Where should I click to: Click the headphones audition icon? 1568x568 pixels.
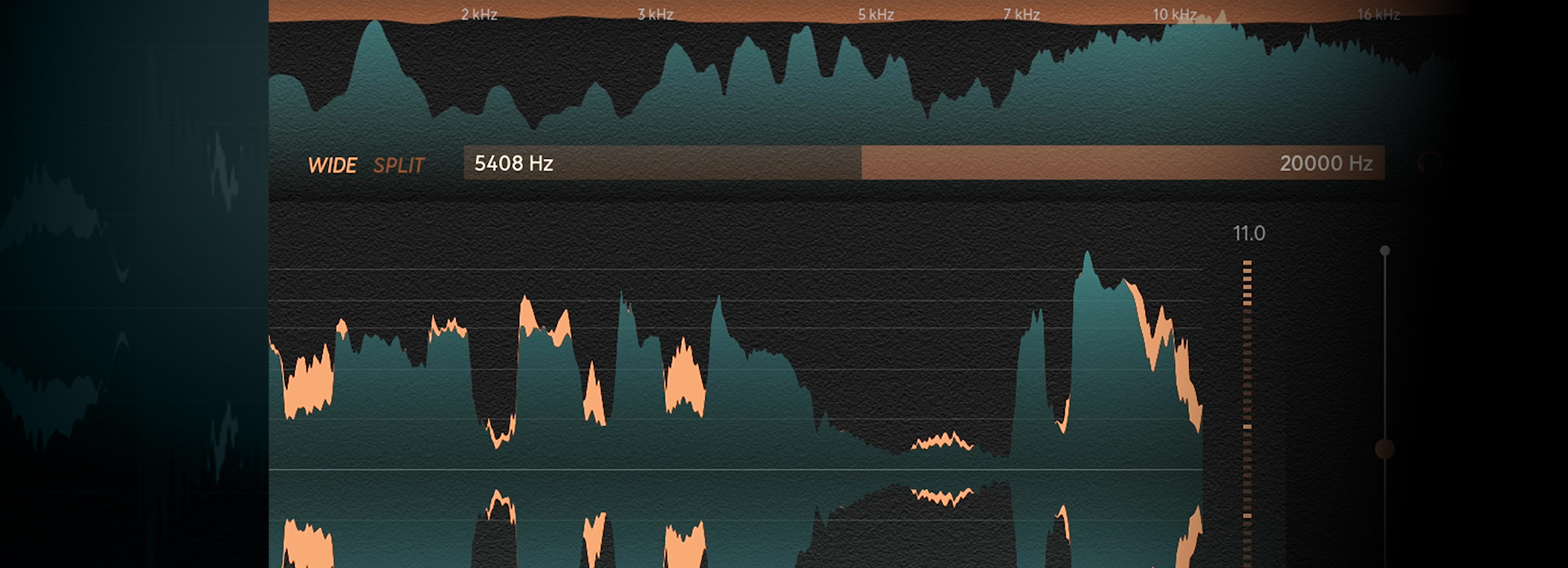(1428, 164)
